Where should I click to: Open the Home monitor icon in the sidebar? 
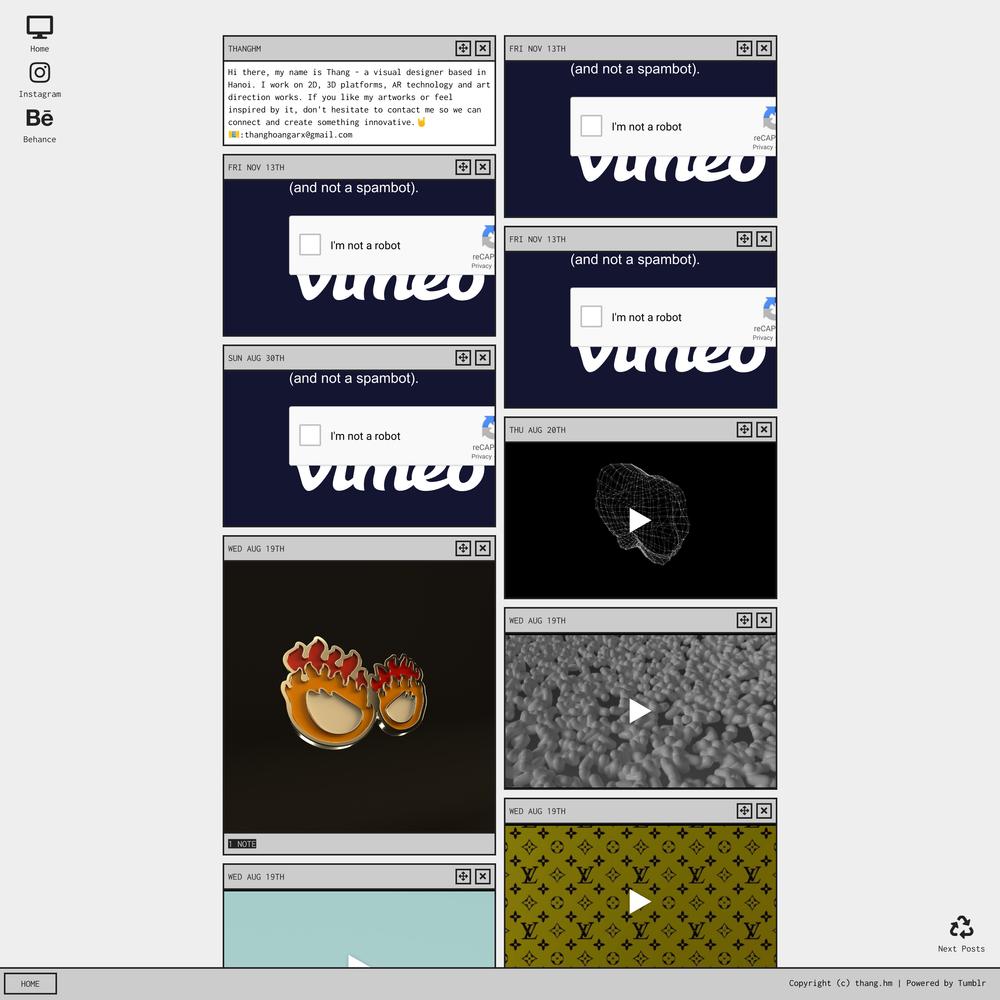click(x=40, y=27)
